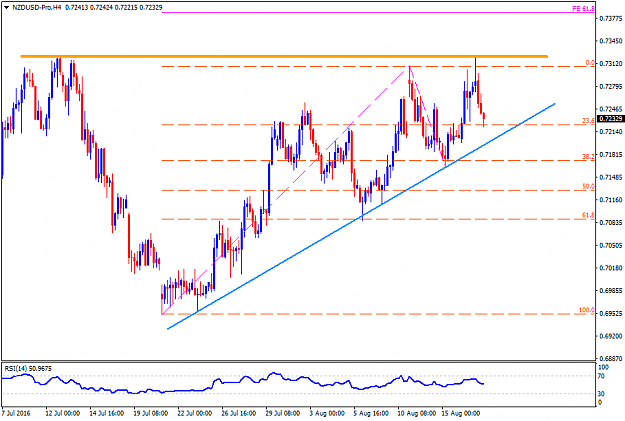Click the 38.2 Fibonacci level label
625x421 pixels.
tap(588, 157)
